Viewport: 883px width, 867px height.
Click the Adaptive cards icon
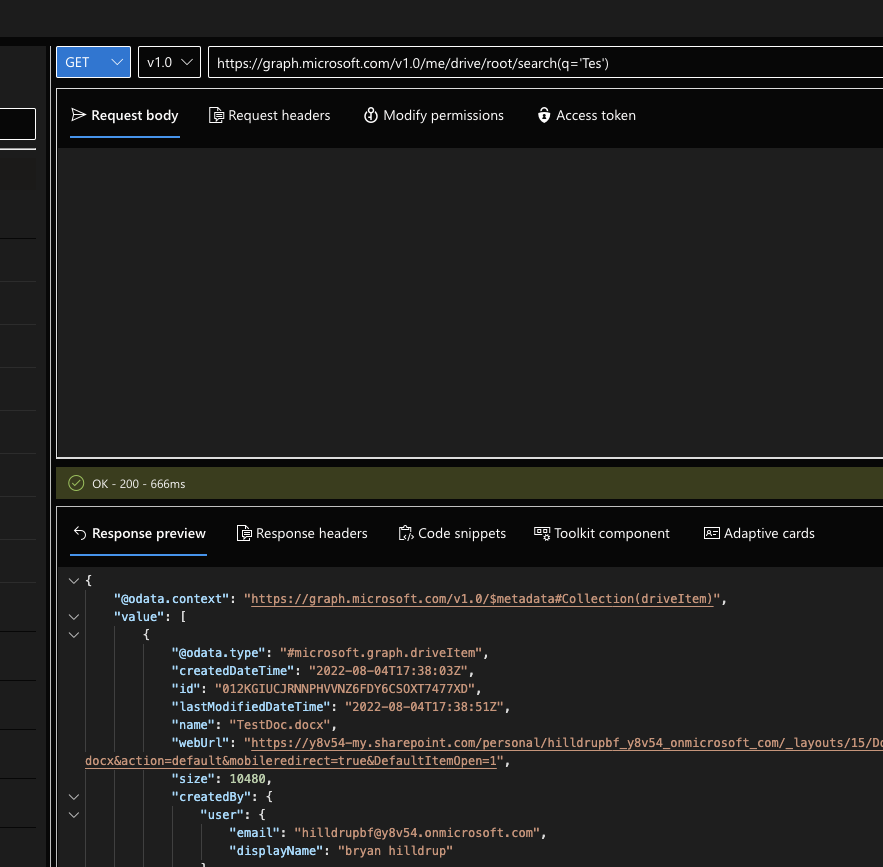coord(712,534)
